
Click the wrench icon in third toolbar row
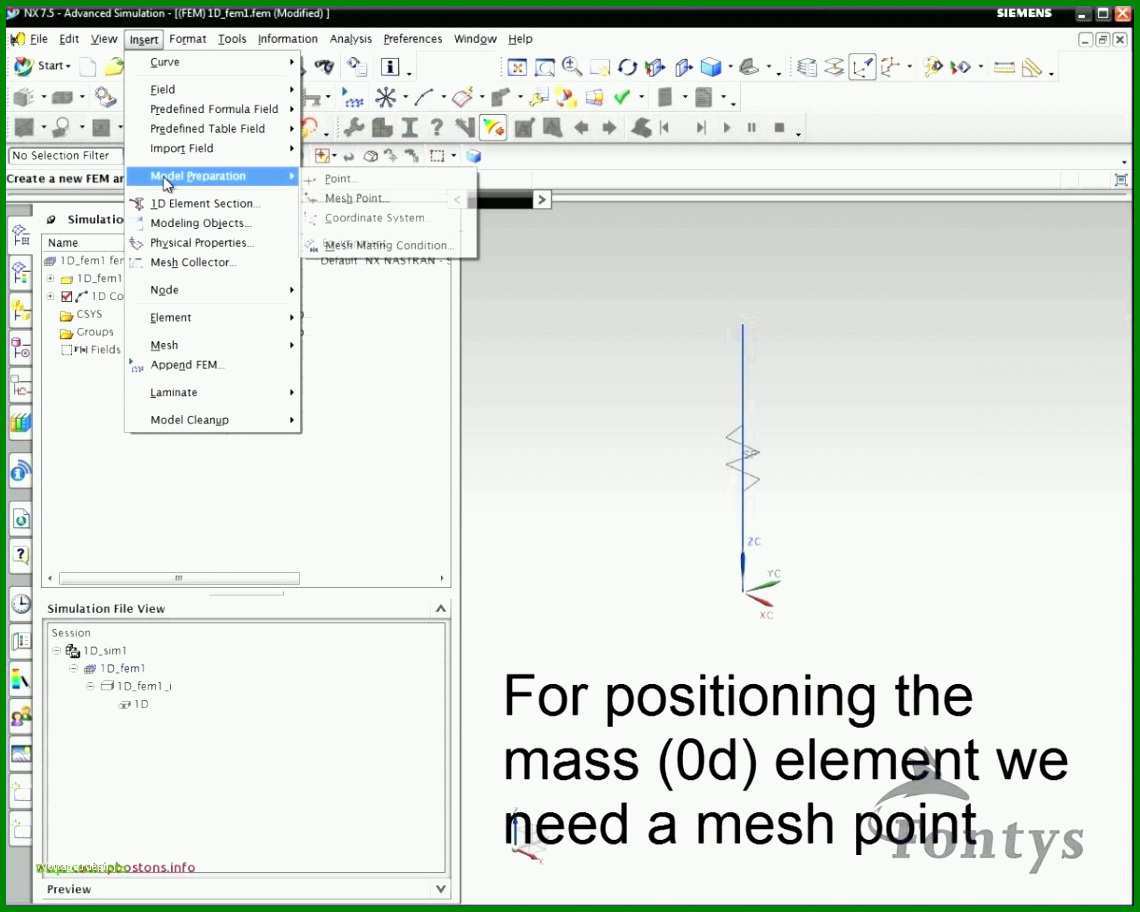(x=354, y=127)
